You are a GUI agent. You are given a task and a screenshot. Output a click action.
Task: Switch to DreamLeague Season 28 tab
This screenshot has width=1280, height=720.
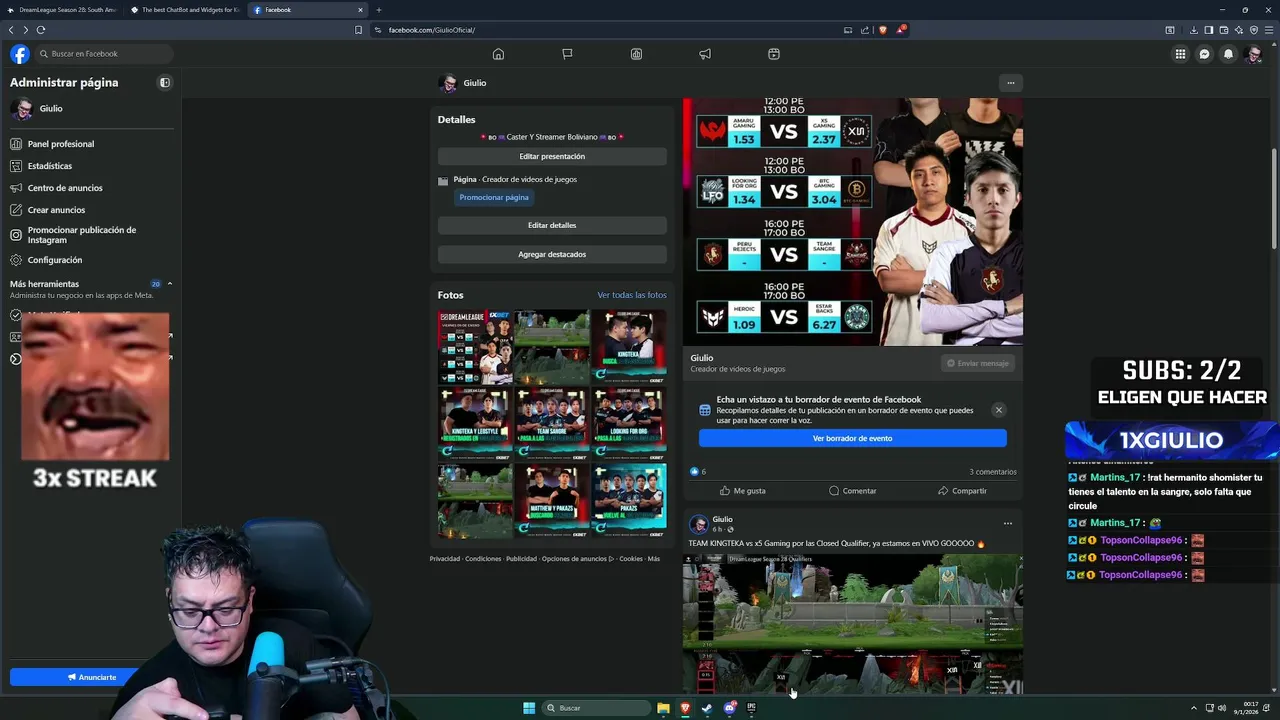tap(62, 10)
